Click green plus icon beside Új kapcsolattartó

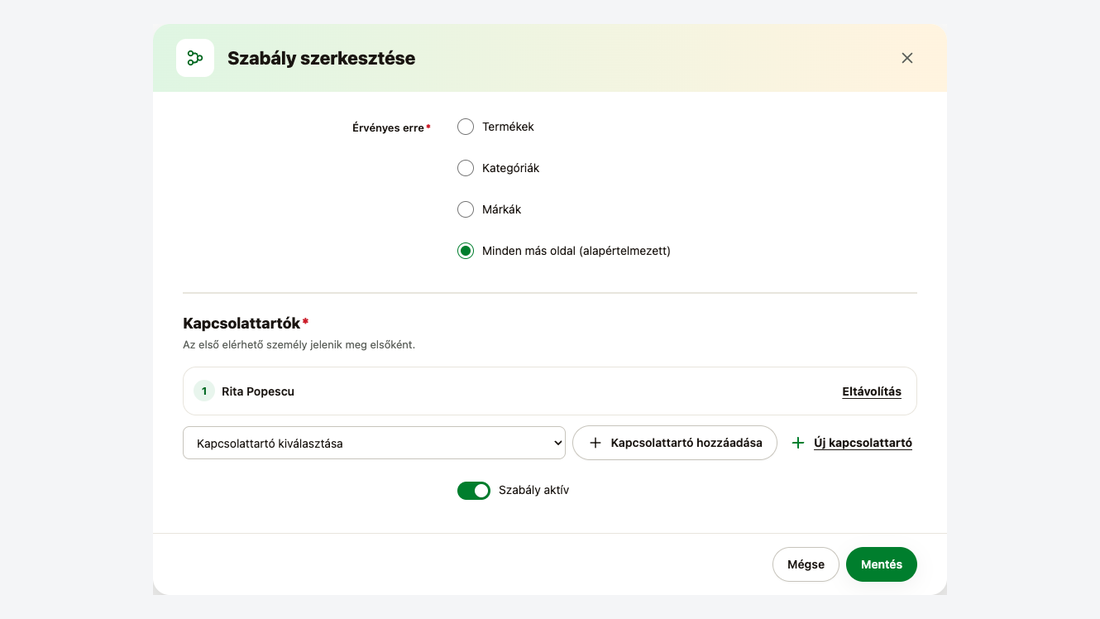coord(798,443)
